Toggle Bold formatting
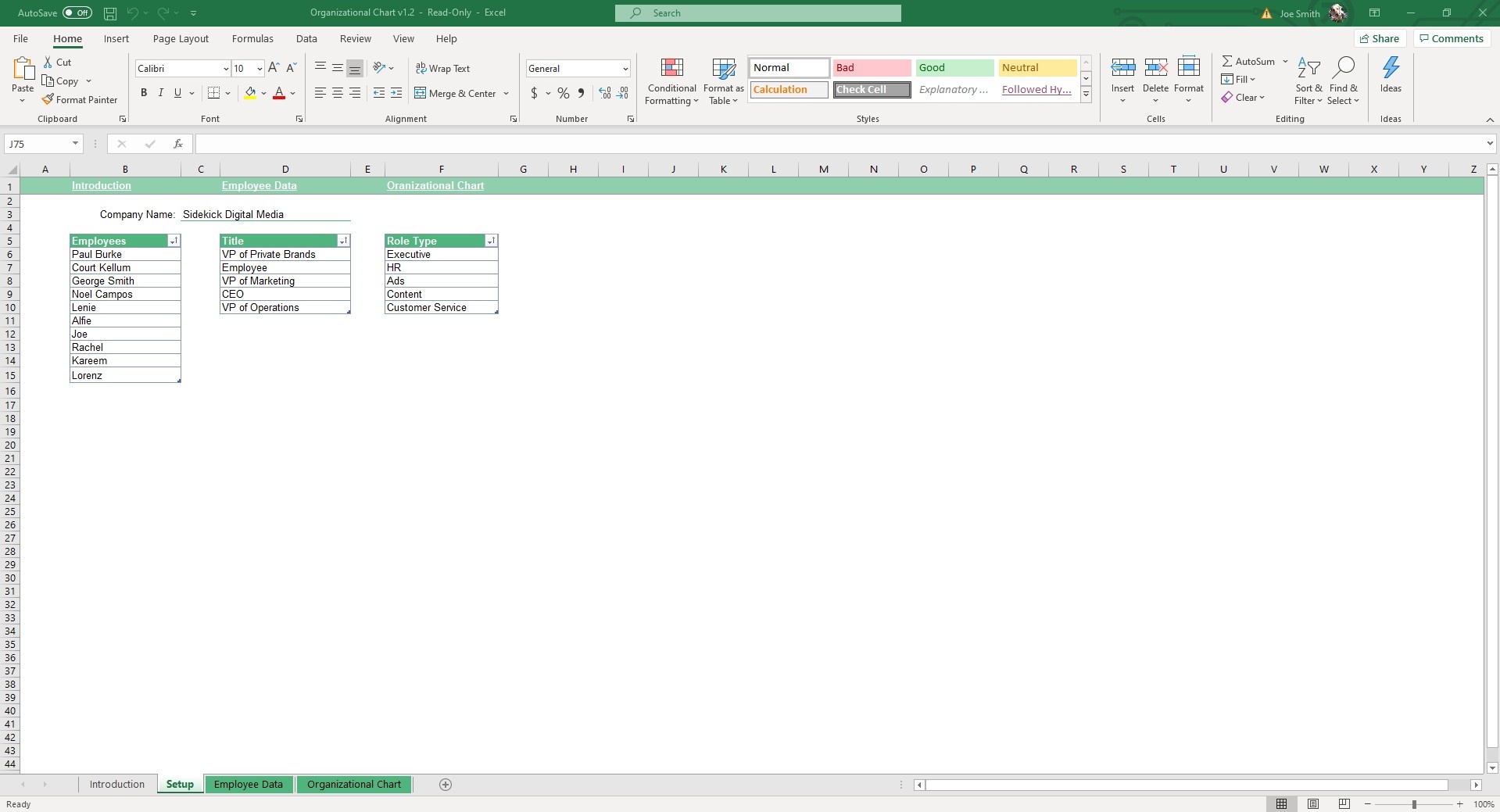The width and height of the screenshot is (1500, 812). click(x=144, y=93)
